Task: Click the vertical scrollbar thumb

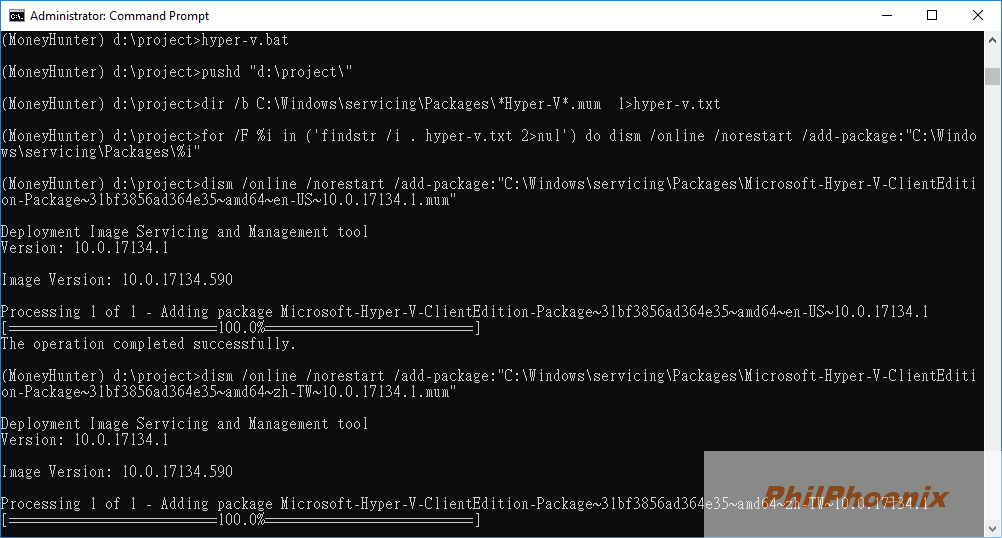Action: pyautogui.click(x=992, y=76)
